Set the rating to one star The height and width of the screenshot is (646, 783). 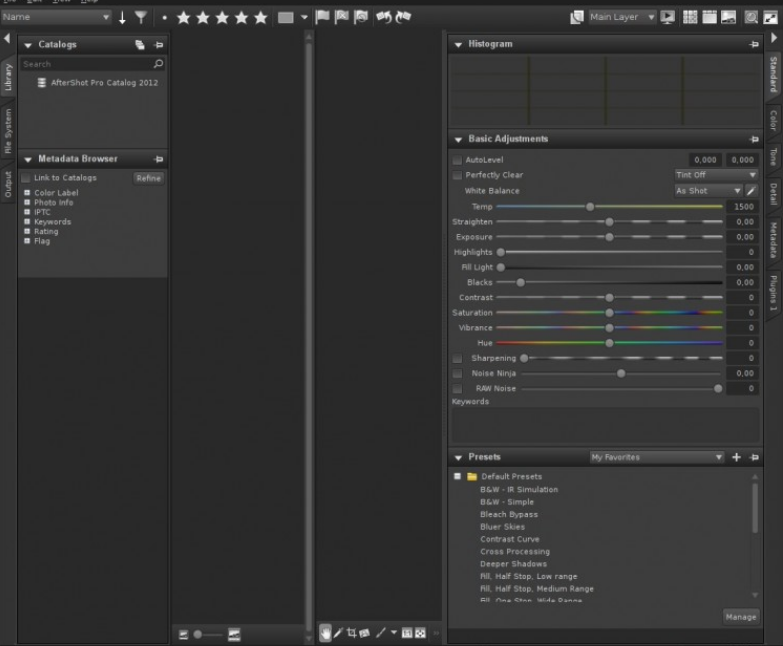click(x=183, y=18)
